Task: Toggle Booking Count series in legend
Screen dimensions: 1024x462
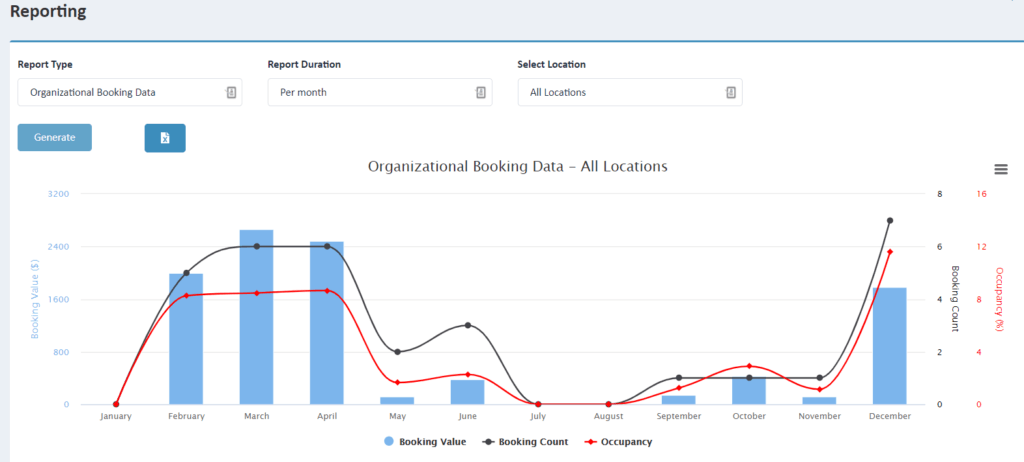Action: click(526, 442)
